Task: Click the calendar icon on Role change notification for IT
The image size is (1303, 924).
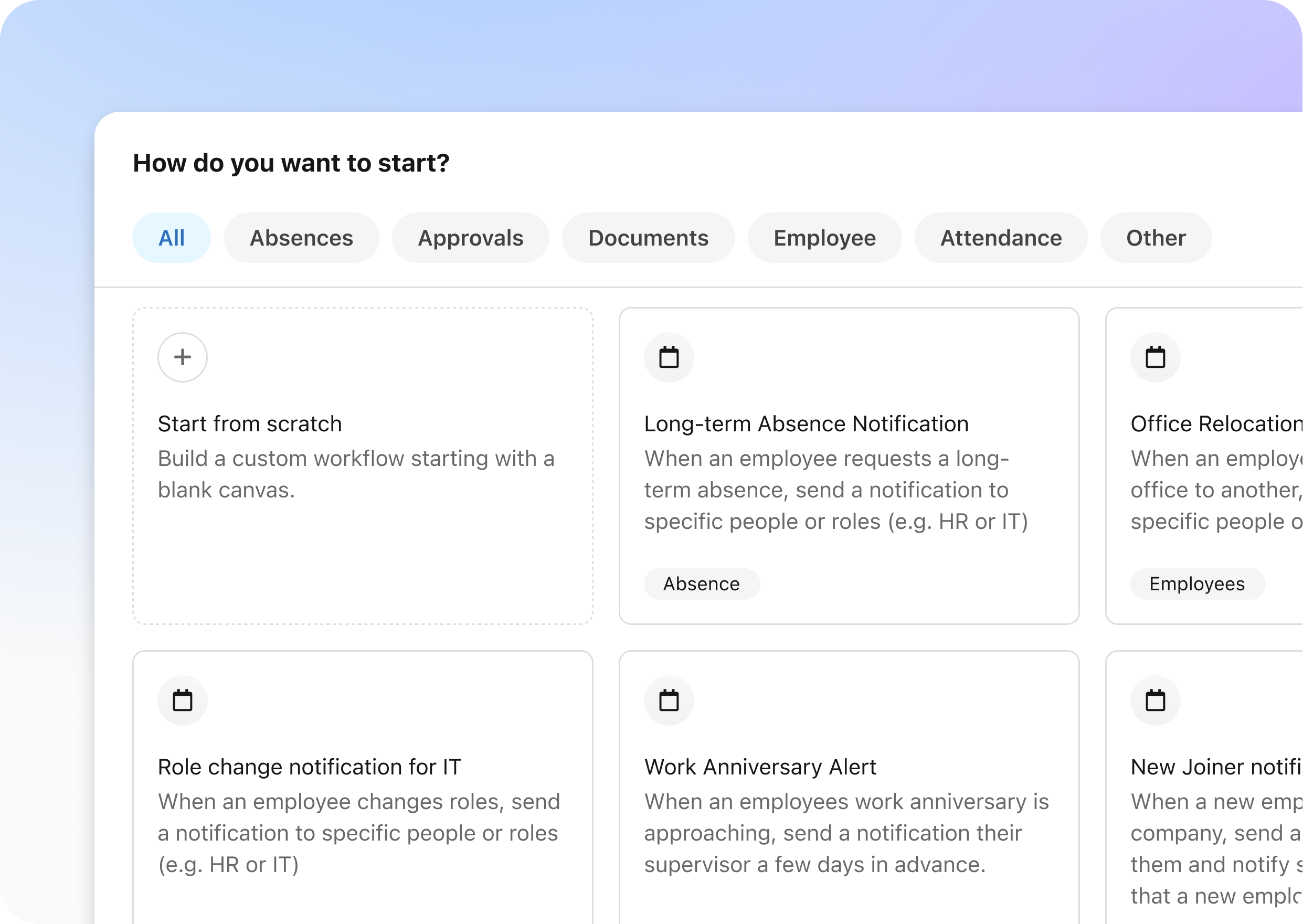Action: tap(183, 700)
